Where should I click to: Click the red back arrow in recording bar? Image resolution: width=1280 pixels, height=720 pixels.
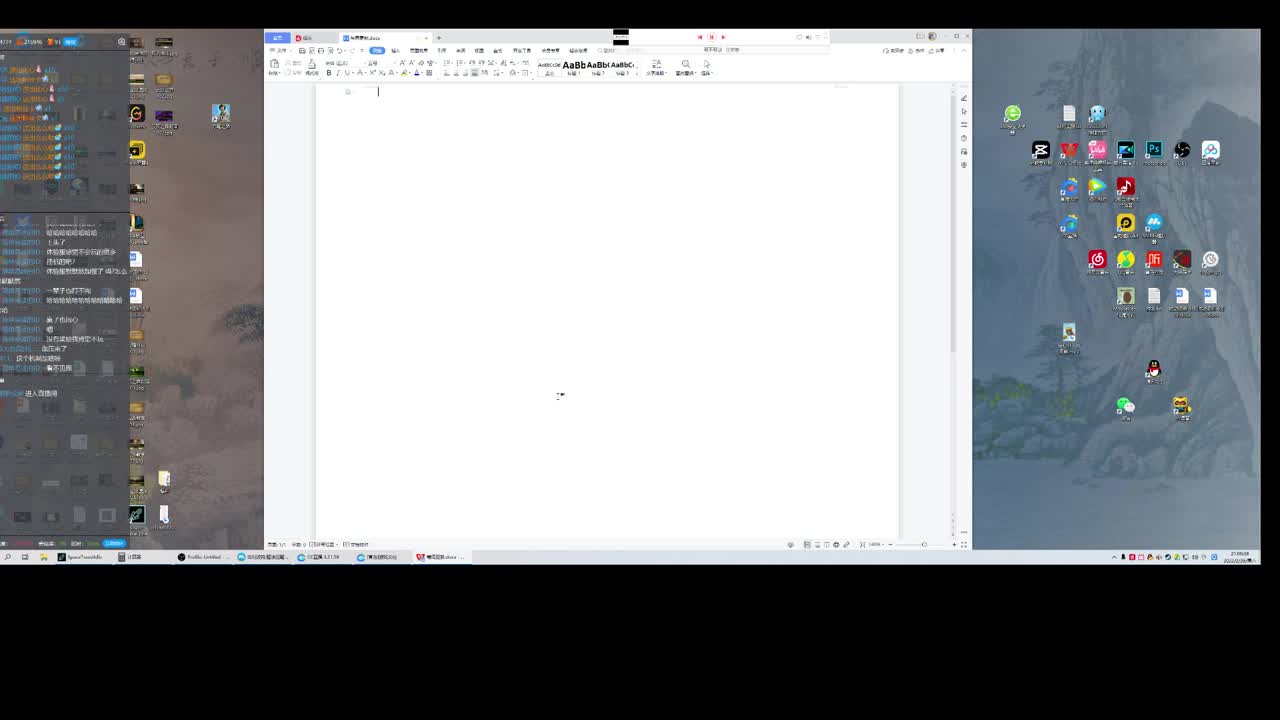click(x=700, y=37)
